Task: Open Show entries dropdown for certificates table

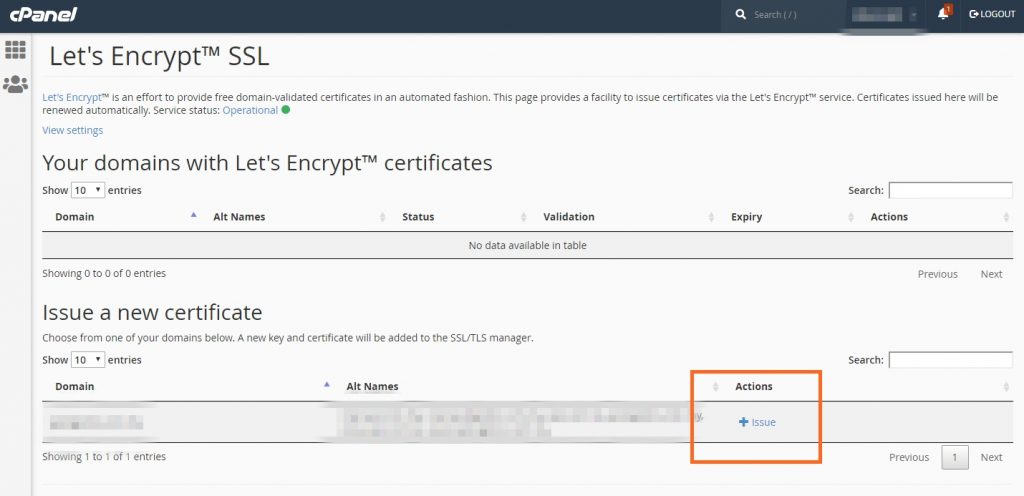Action: 88,190
